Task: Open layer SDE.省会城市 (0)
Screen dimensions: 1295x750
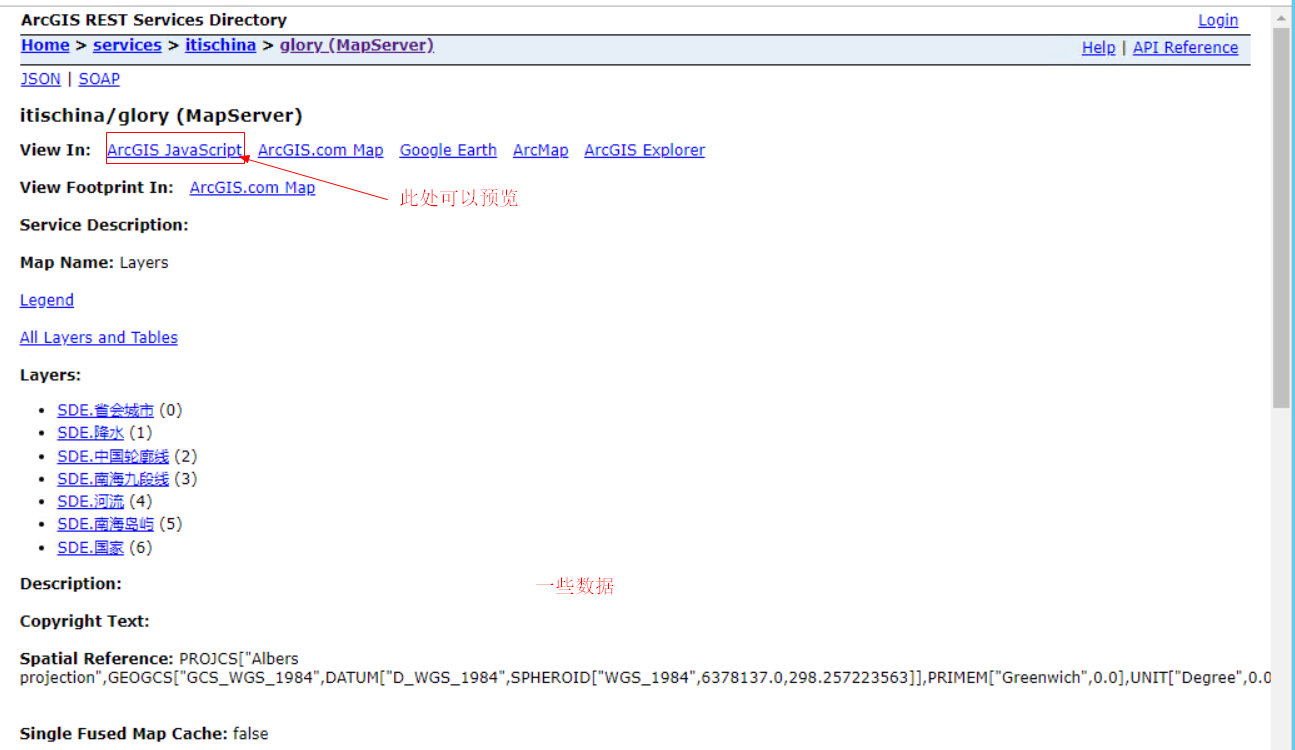Action: (x=106, y=410)
